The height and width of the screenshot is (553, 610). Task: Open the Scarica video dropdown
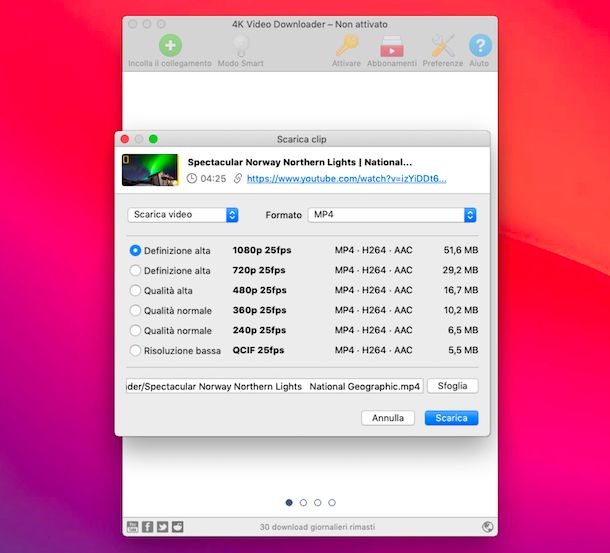[183, 215]
